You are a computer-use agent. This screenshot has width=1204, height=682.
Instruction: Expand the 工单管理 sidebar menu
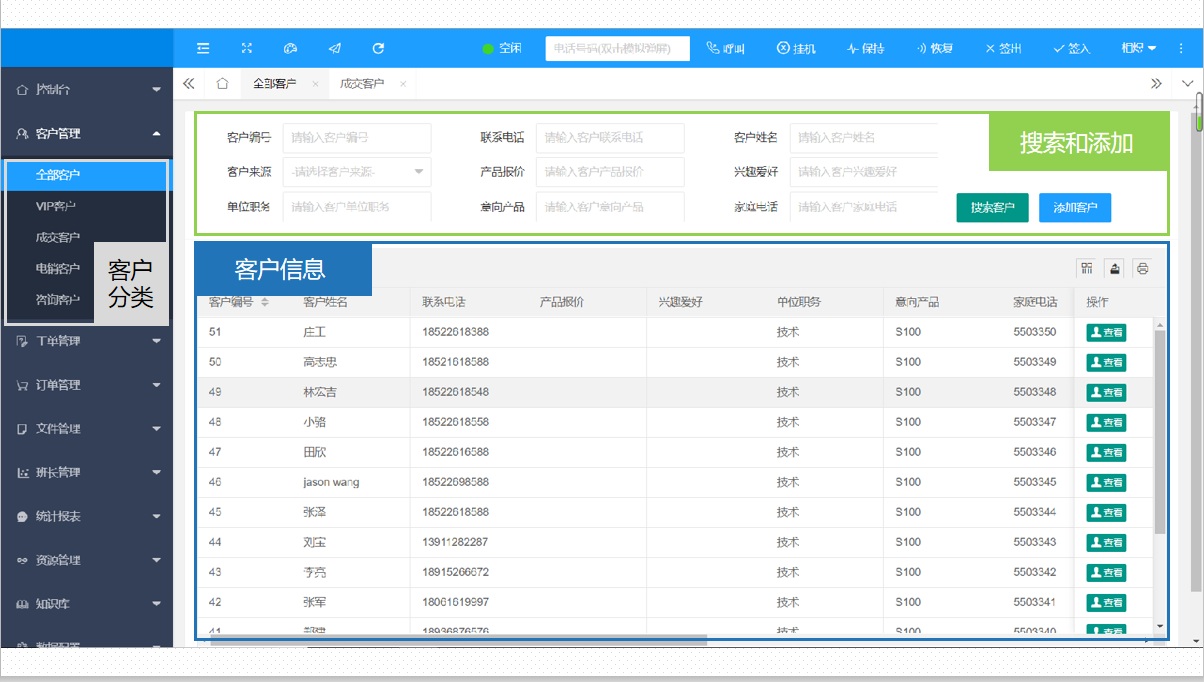coord(86,341)
